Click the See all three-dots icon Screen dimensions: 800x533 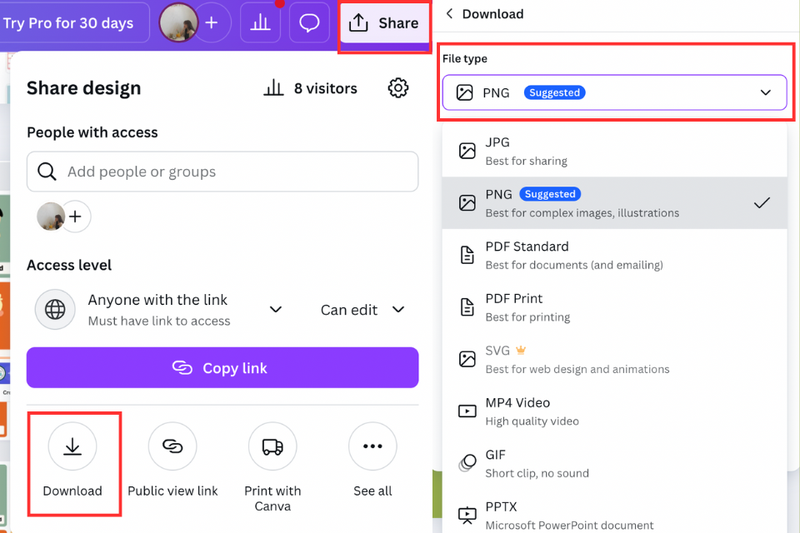tap(372, 446)
